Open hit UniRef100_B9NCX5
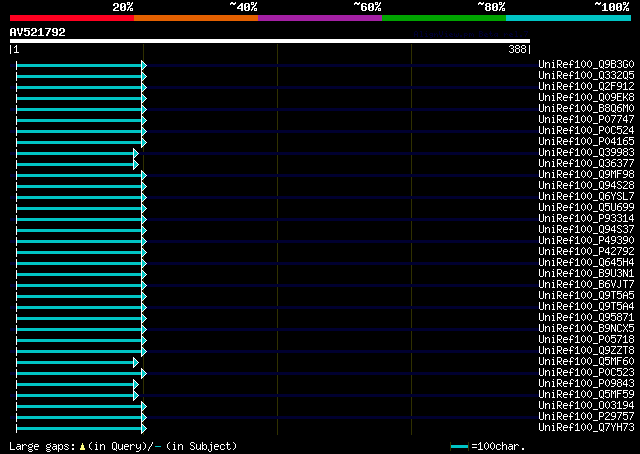The height and width of the screenshot is (454, 640). [x=586, y=329]
